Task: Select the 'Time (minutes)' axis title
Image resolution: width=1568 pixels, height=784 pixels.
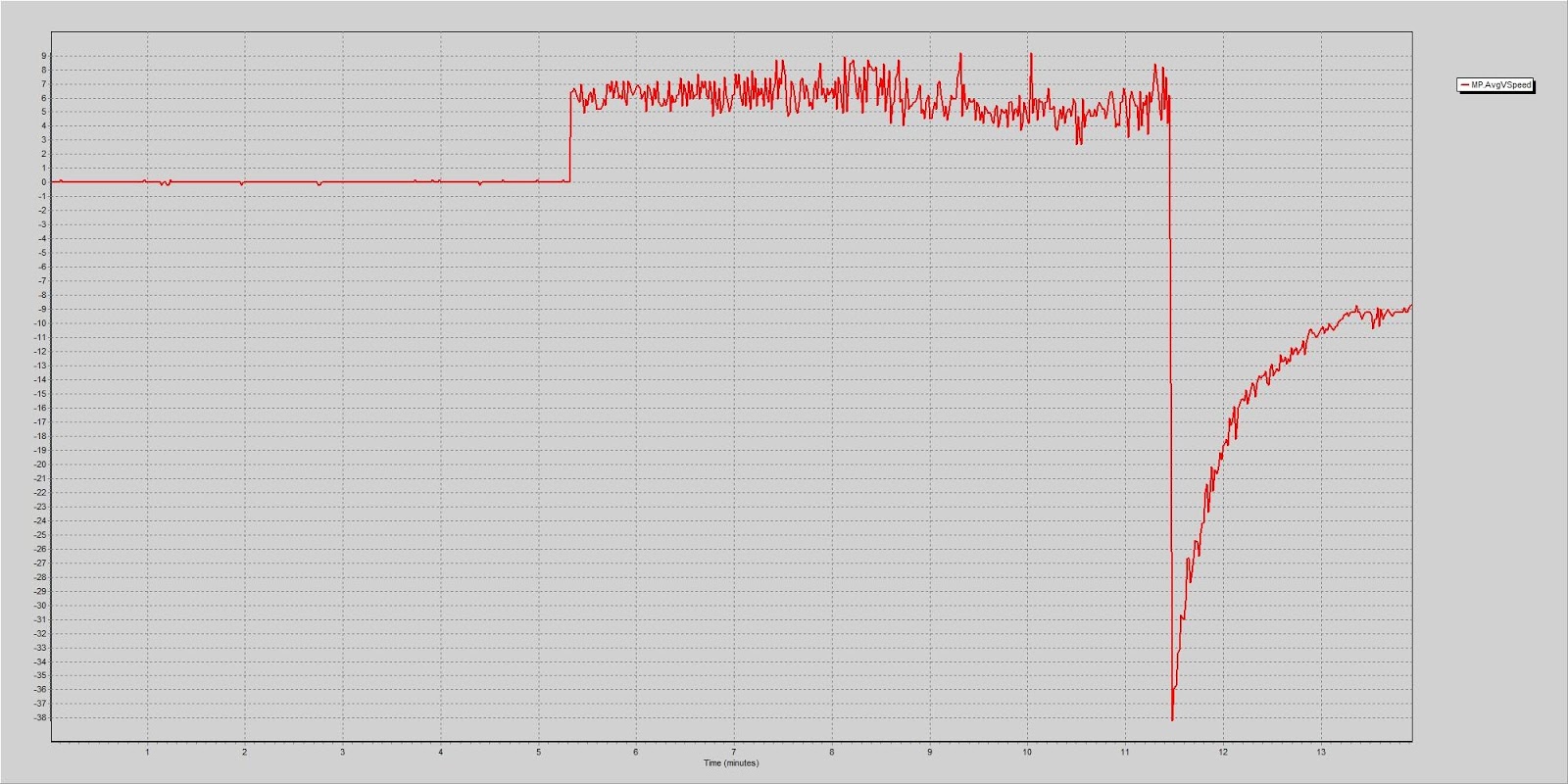Action: point(731,762)
